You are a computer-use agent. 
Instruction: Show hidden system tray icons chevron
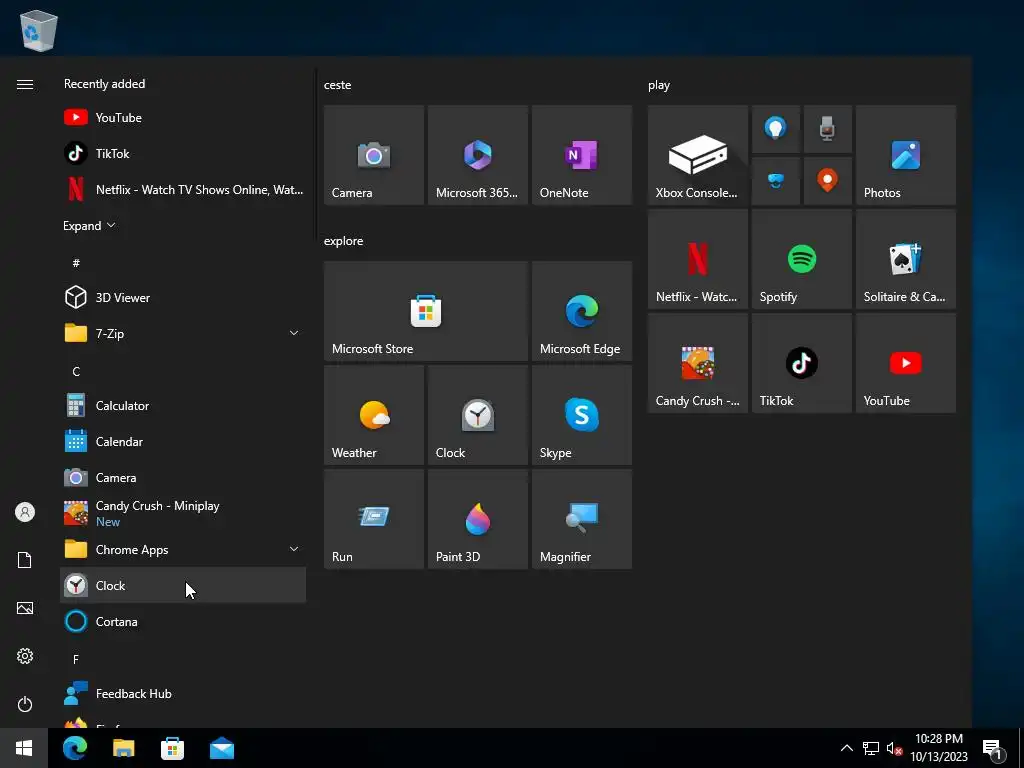(846, 748)
